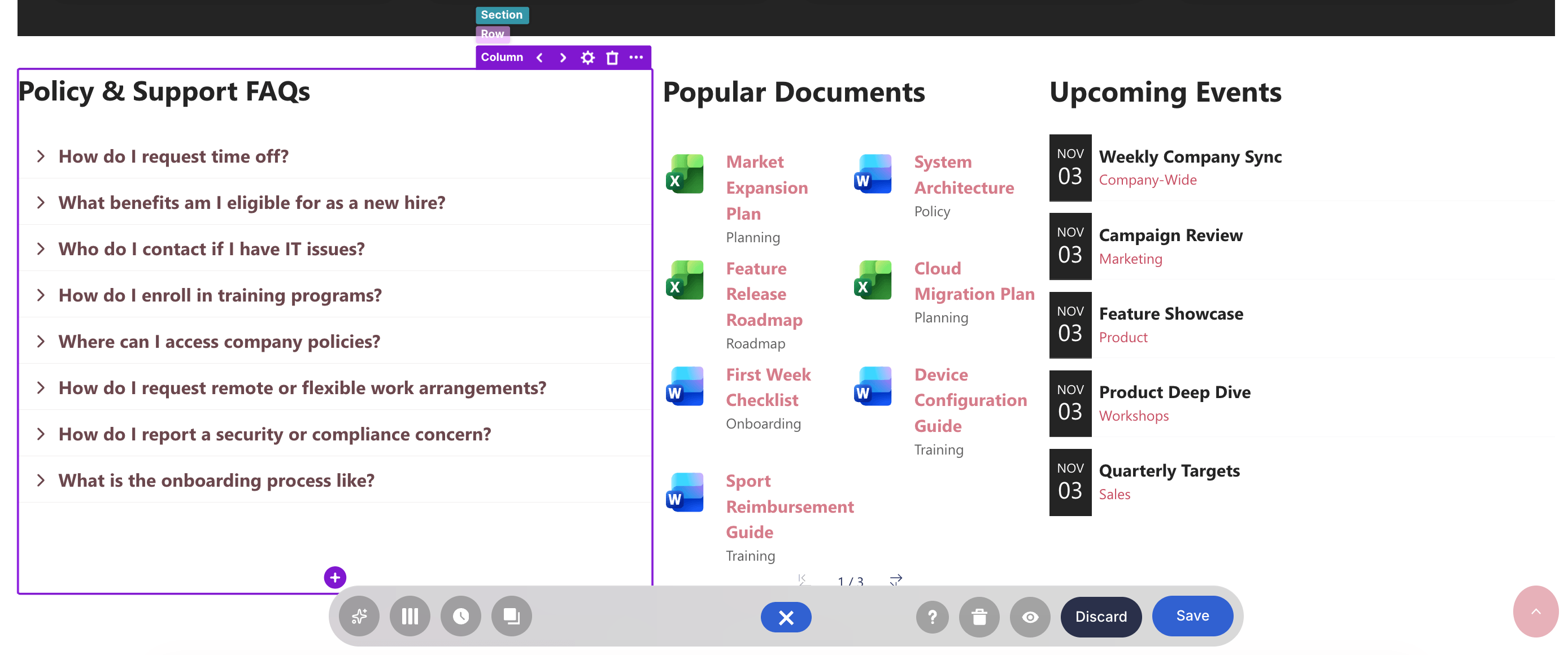Open Sport Reimbursement Guide document link
Screen dimensions: 1568x655
790,506
